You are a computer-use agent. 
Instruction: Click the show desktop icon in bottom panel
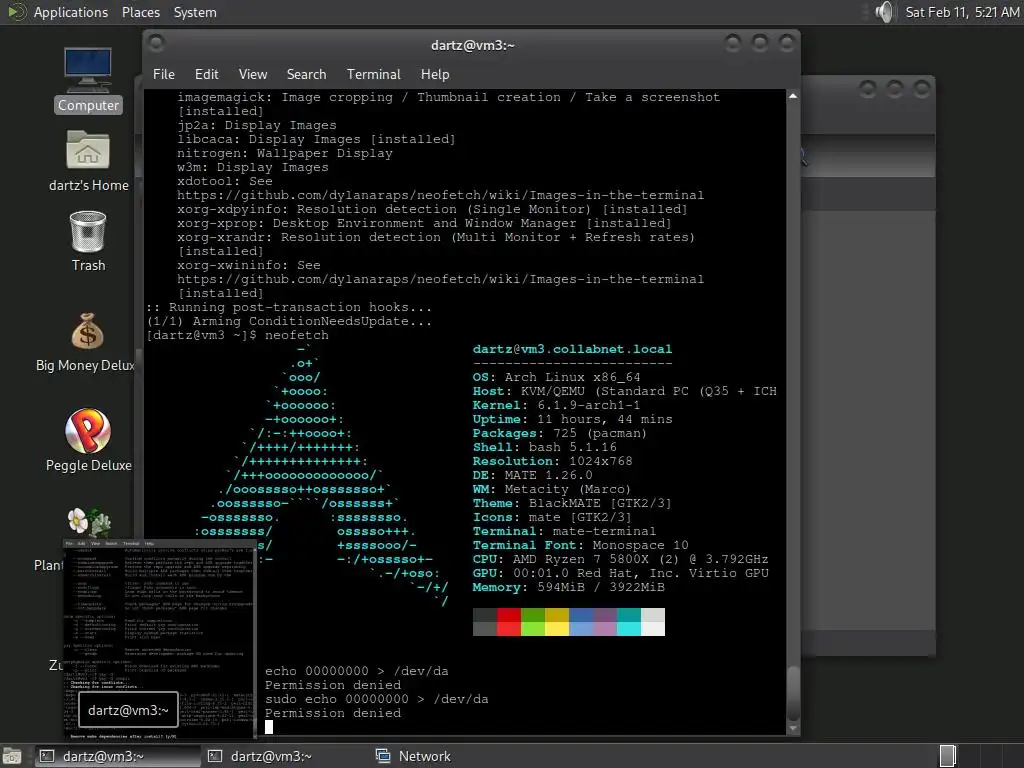point(12,756)
